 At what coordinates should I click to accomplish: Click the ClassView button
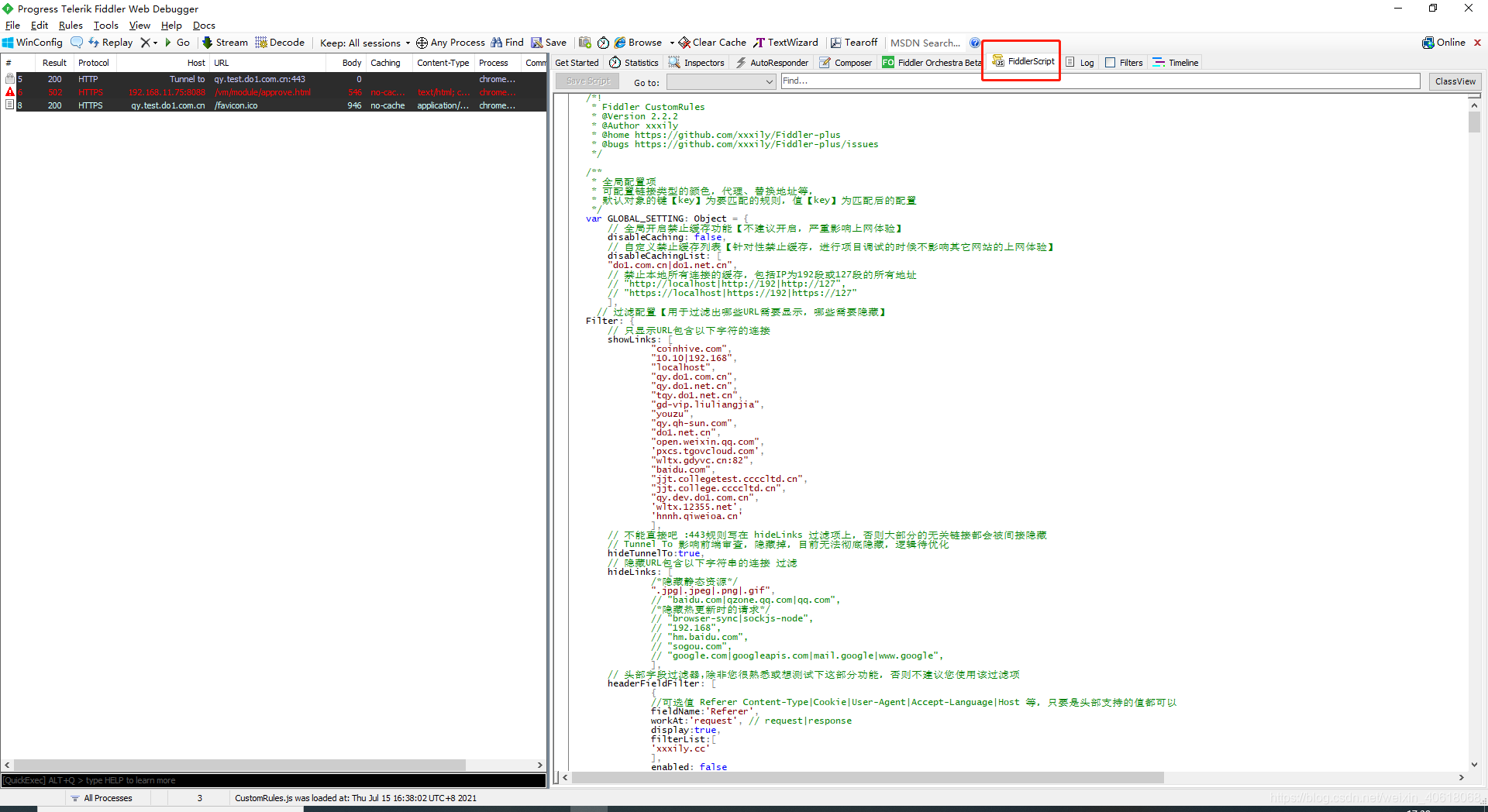(1455, 81)
